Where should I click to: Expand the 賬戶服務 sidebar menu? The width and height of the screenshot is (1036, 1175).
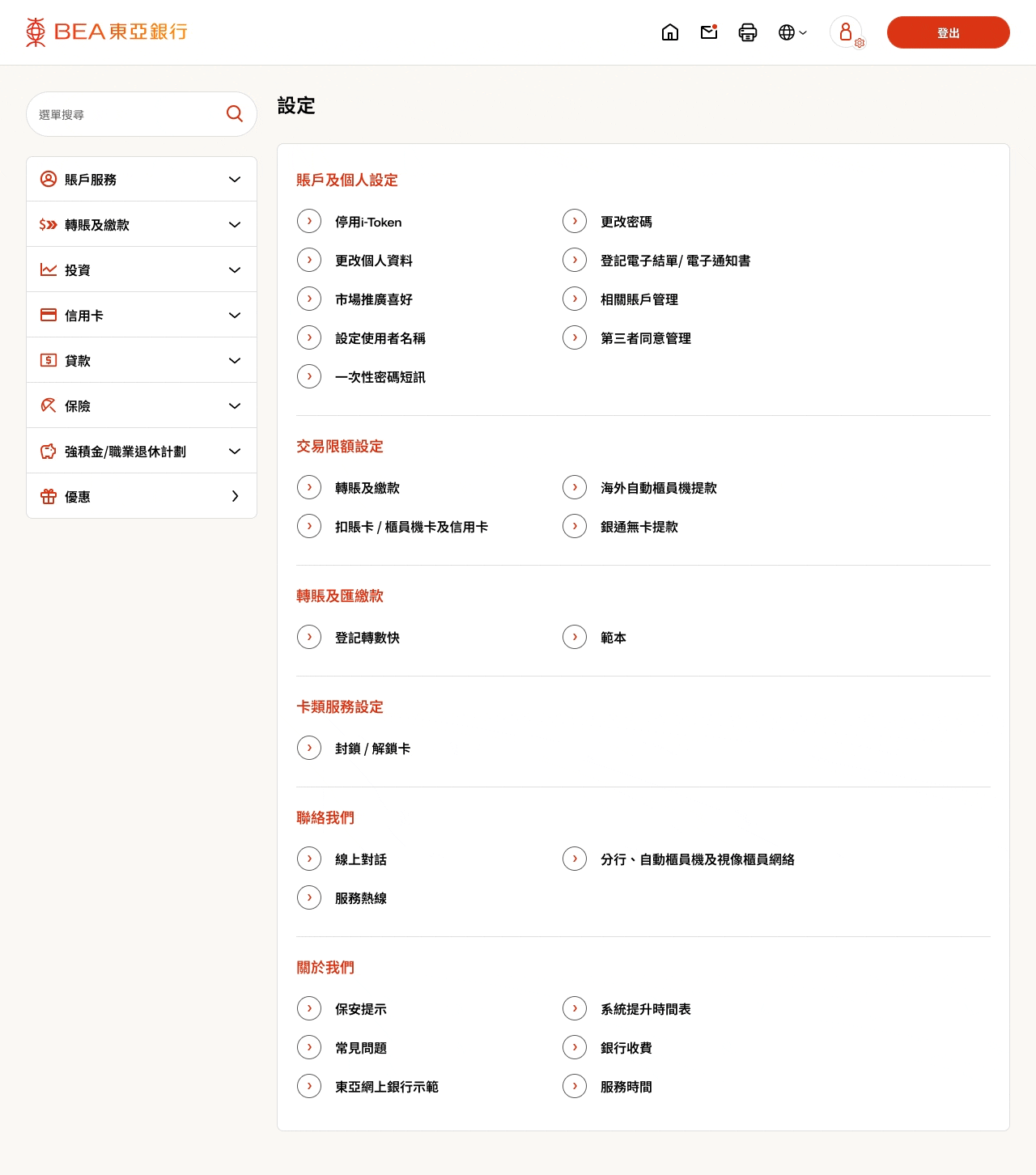tap(142, 180)
